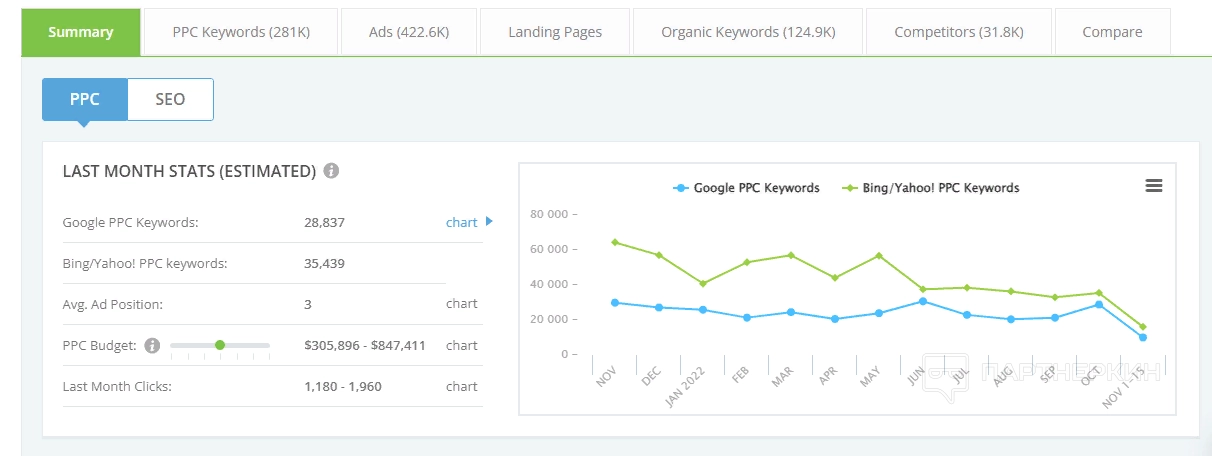Switch to the Compare tab

tap(1112, 32)
